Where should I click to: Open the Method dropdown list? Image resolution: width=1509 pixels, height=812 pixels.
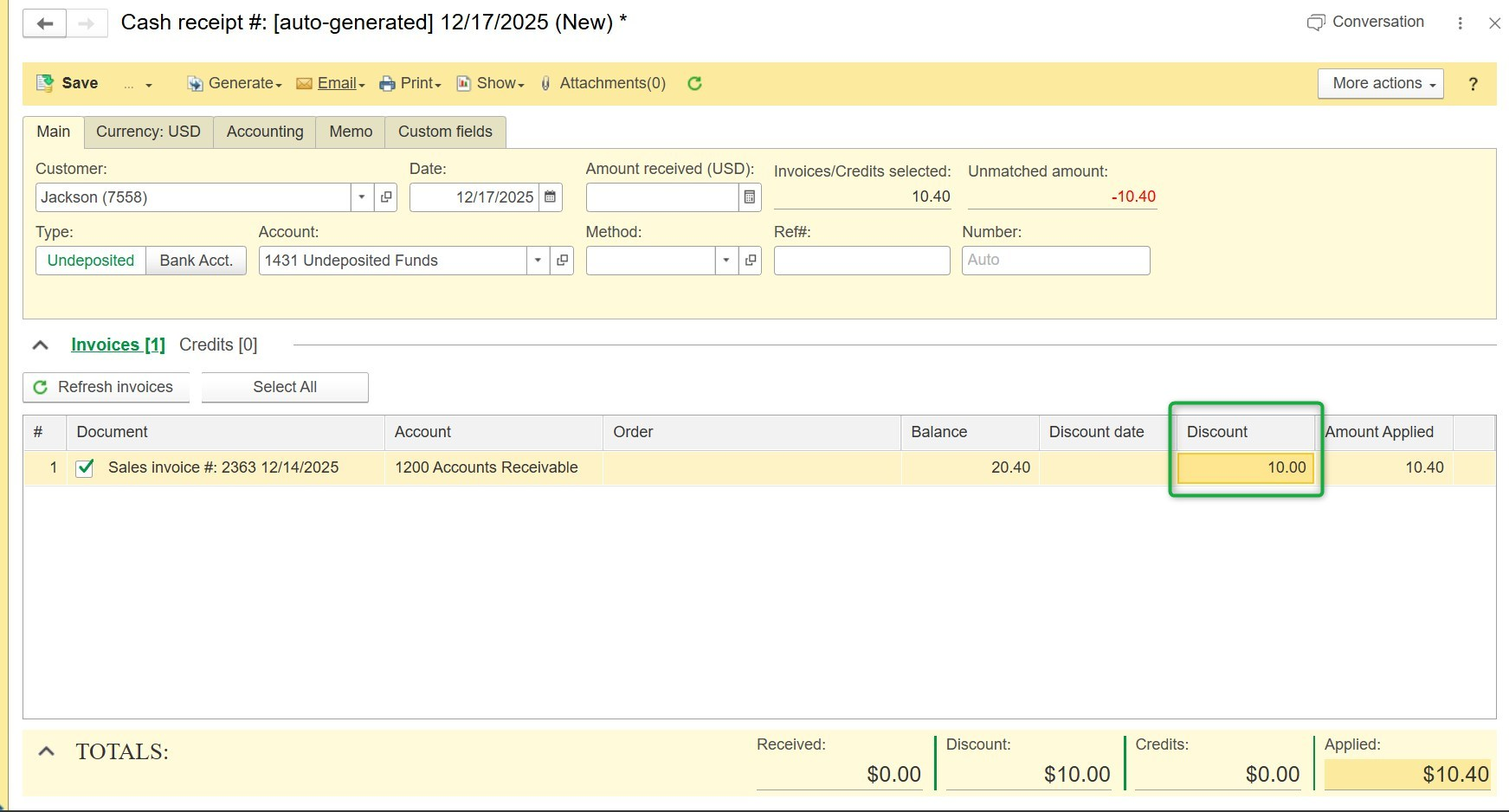coord(726,261)
